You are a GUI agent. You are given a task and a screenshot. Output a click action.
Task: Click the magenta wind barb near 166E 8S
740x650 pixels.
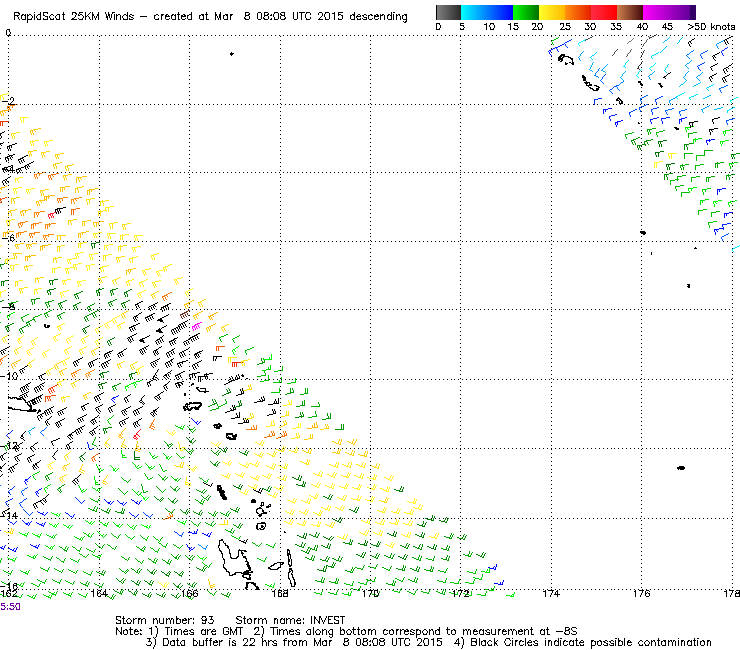196,326
